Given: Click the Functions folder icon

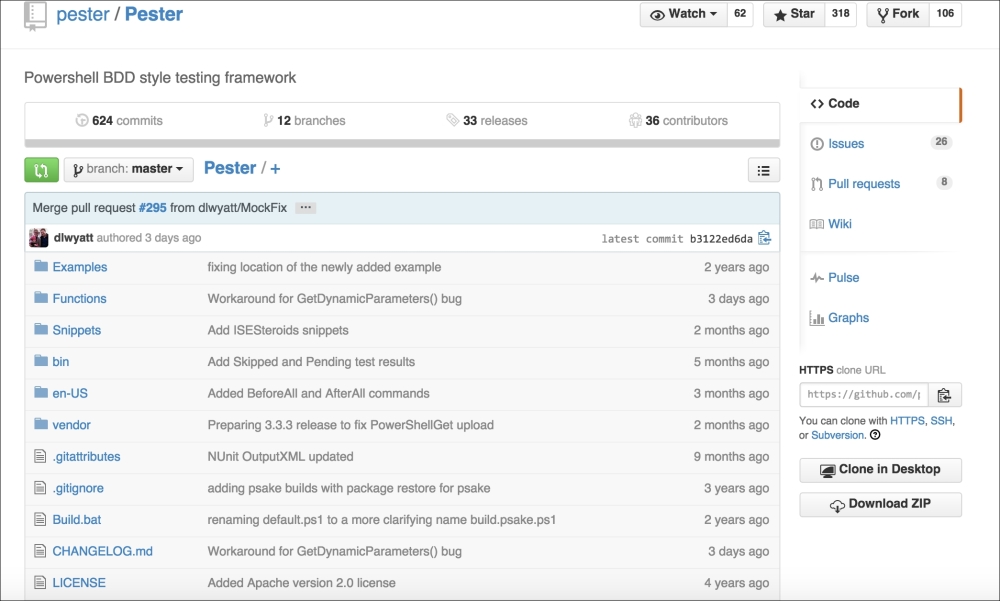Looking at the screenshot, I should point(41,297).
